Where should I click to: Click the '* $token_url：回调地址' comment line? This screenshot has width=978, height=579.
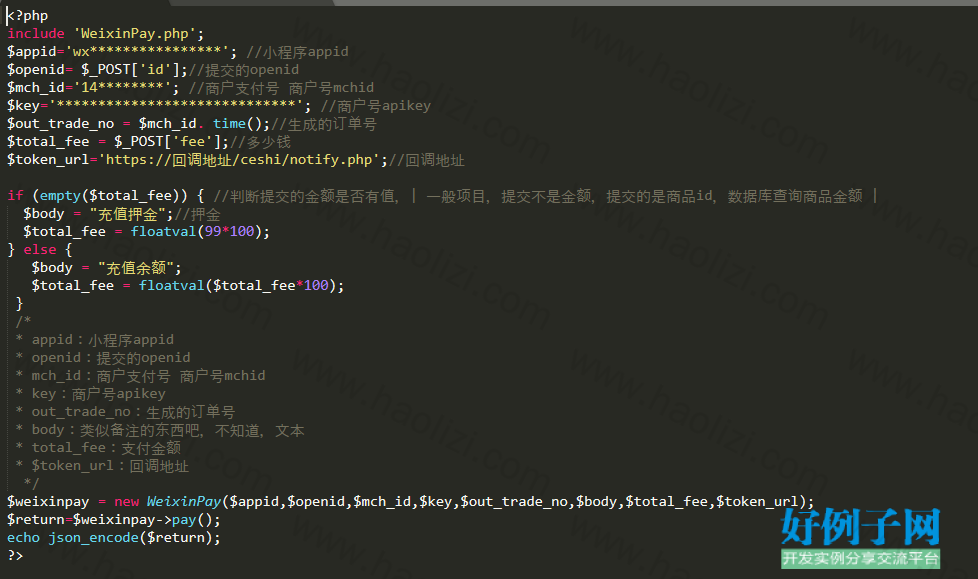tap(102, 466)
